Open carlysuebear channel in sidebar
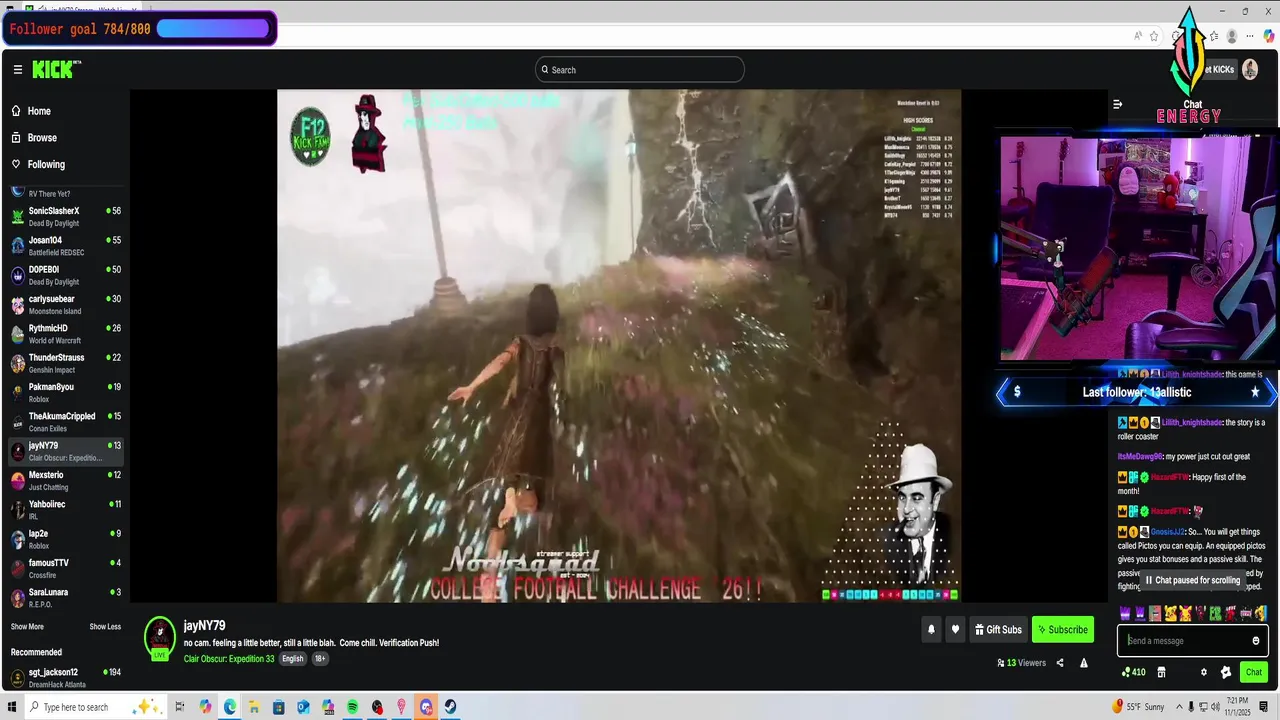The width and height of the screenshot is (1280, 720). [x=66, y=304]
